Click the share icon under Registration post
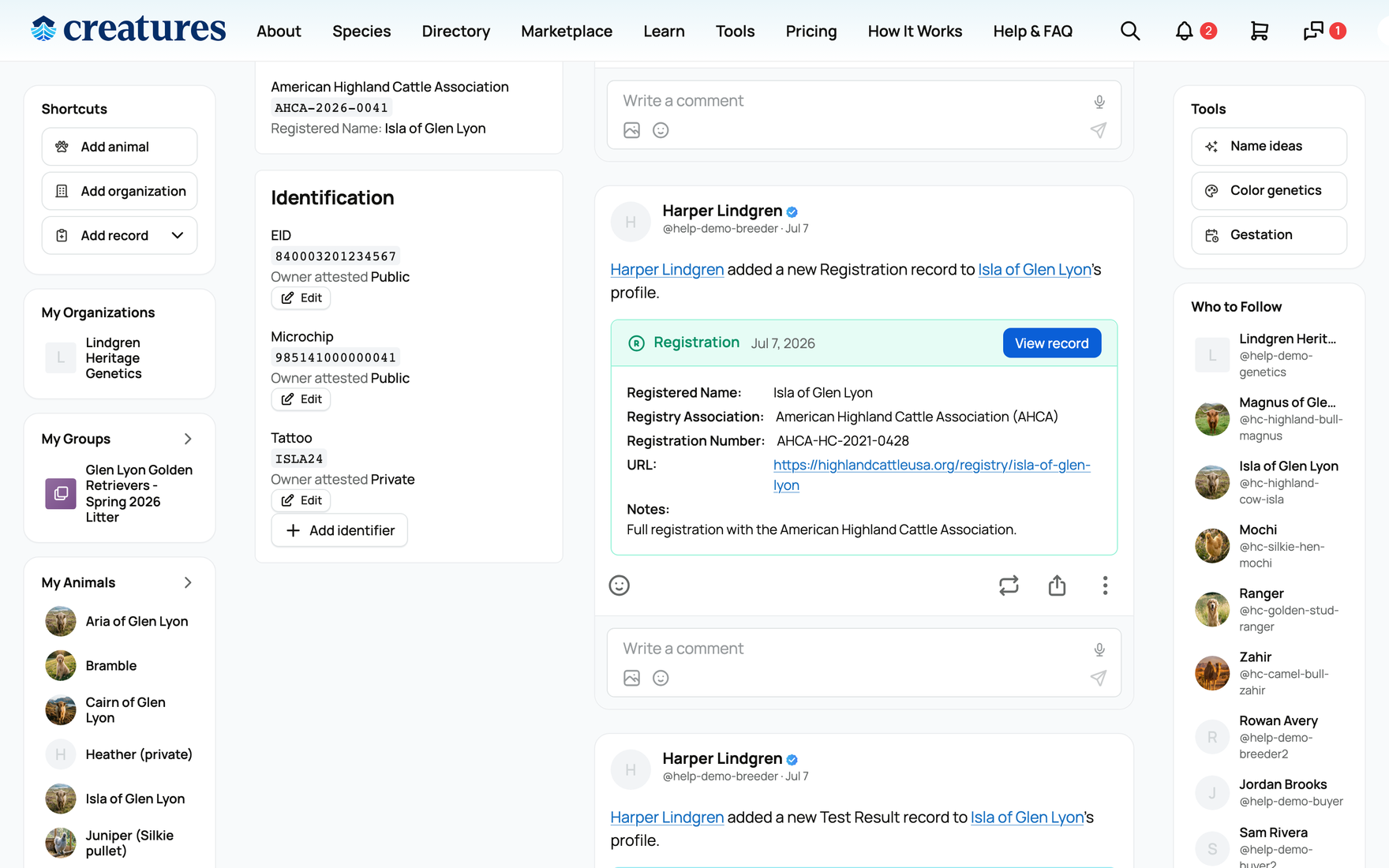1389x868 pixels. 1057,586
